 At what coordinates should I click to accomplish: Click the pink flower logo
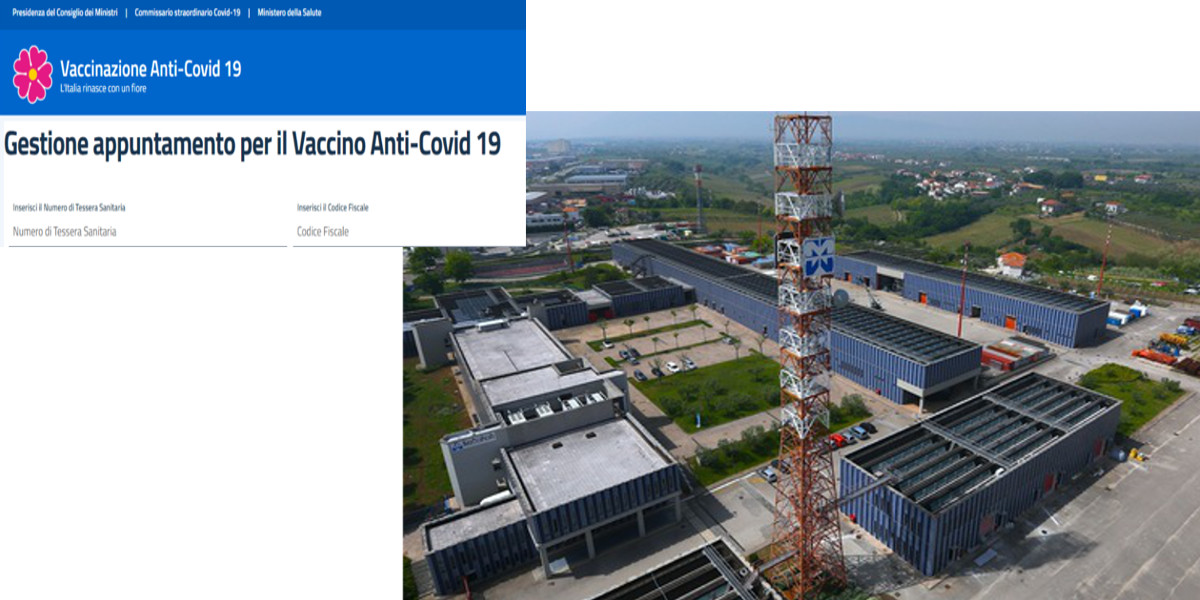click(x=32, y=74)
